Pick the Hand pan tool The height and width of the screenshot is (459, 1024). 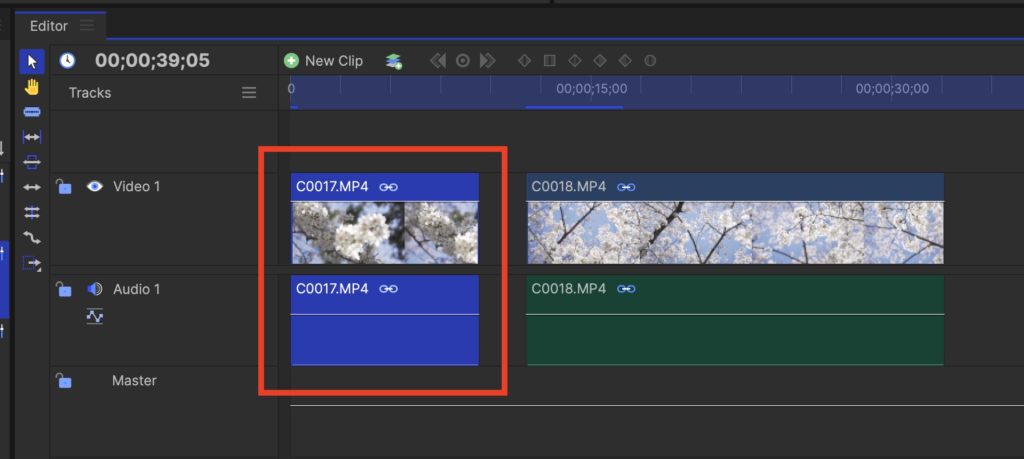point(32,87)
